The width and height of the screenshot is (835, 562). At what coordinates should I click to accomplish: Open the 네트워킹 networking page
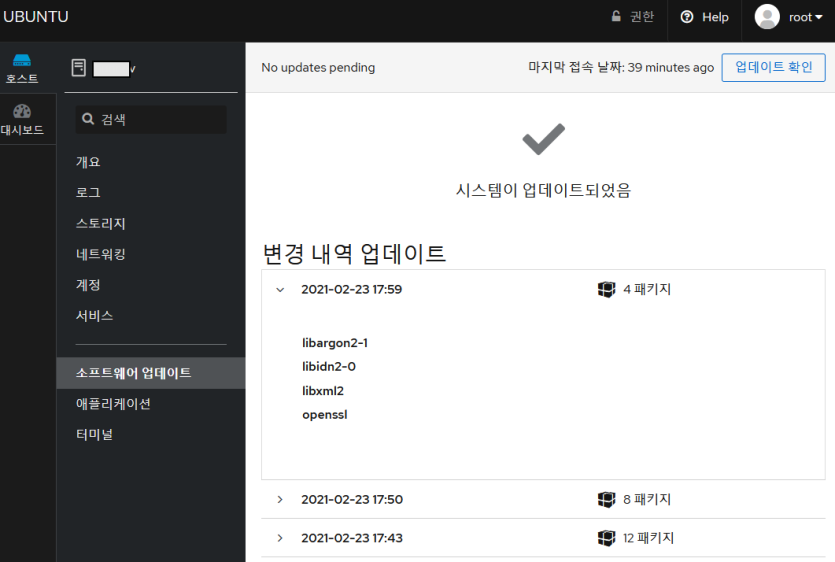pos(101,254)
